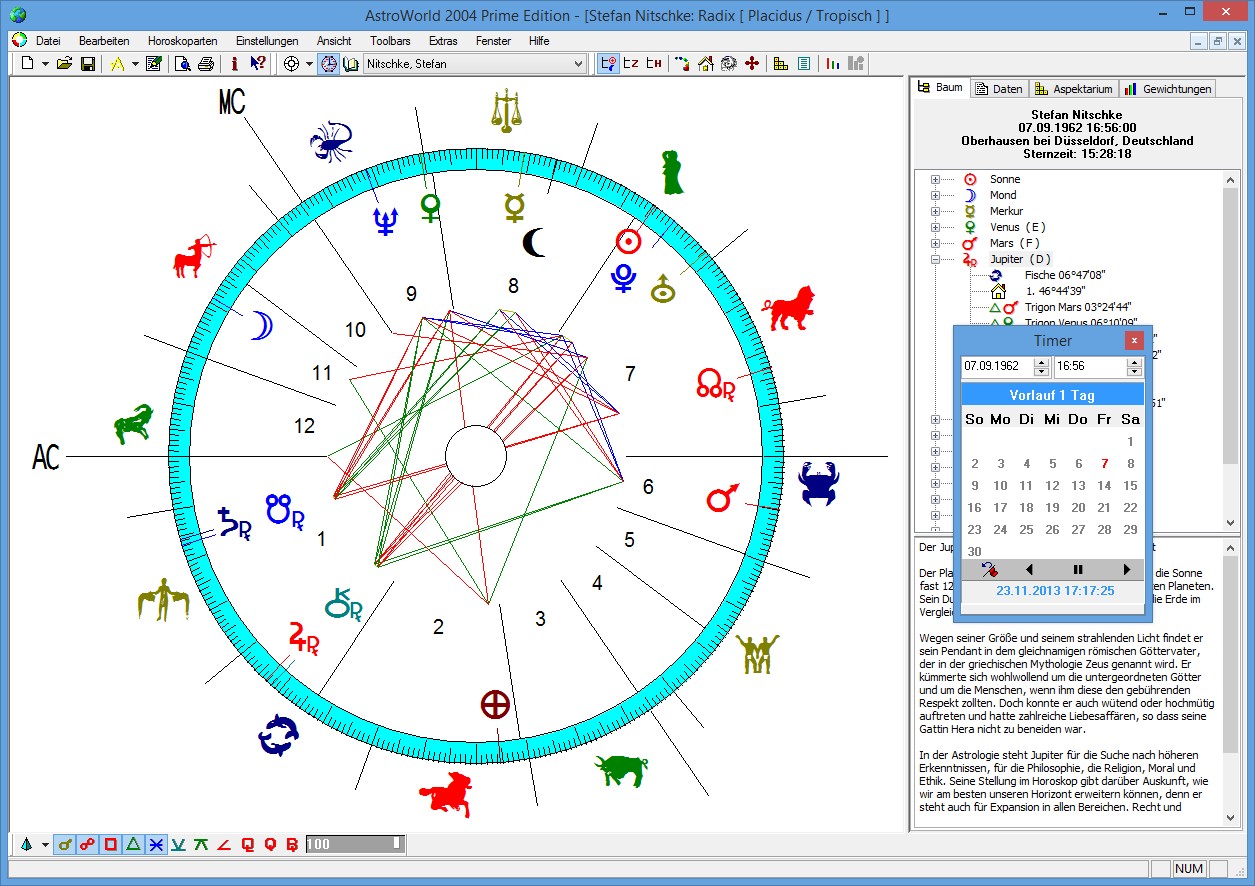This screenshot has height=886, width=1255.
Task: Open the Horoskoparten menu
Action: [x=182, y=41]
